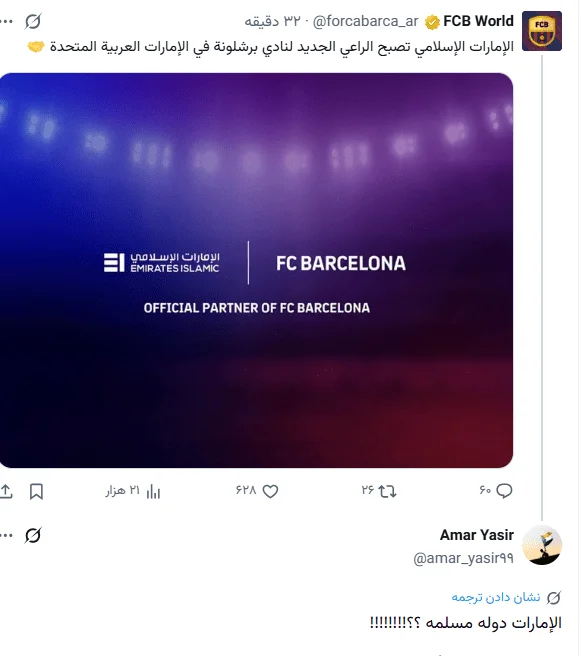Open Amar Yasir profile avatar
Viewport: 581px width, 656px height.
542,545
